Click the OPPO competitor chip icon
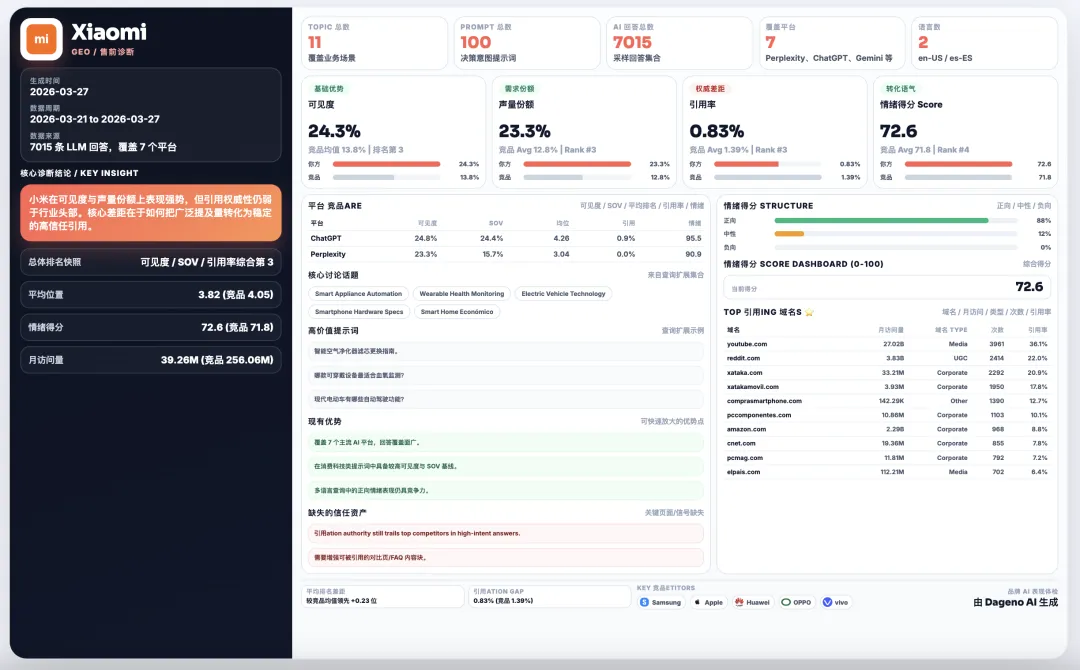The width and height of the screenshot is (1080, 670). 786,603
